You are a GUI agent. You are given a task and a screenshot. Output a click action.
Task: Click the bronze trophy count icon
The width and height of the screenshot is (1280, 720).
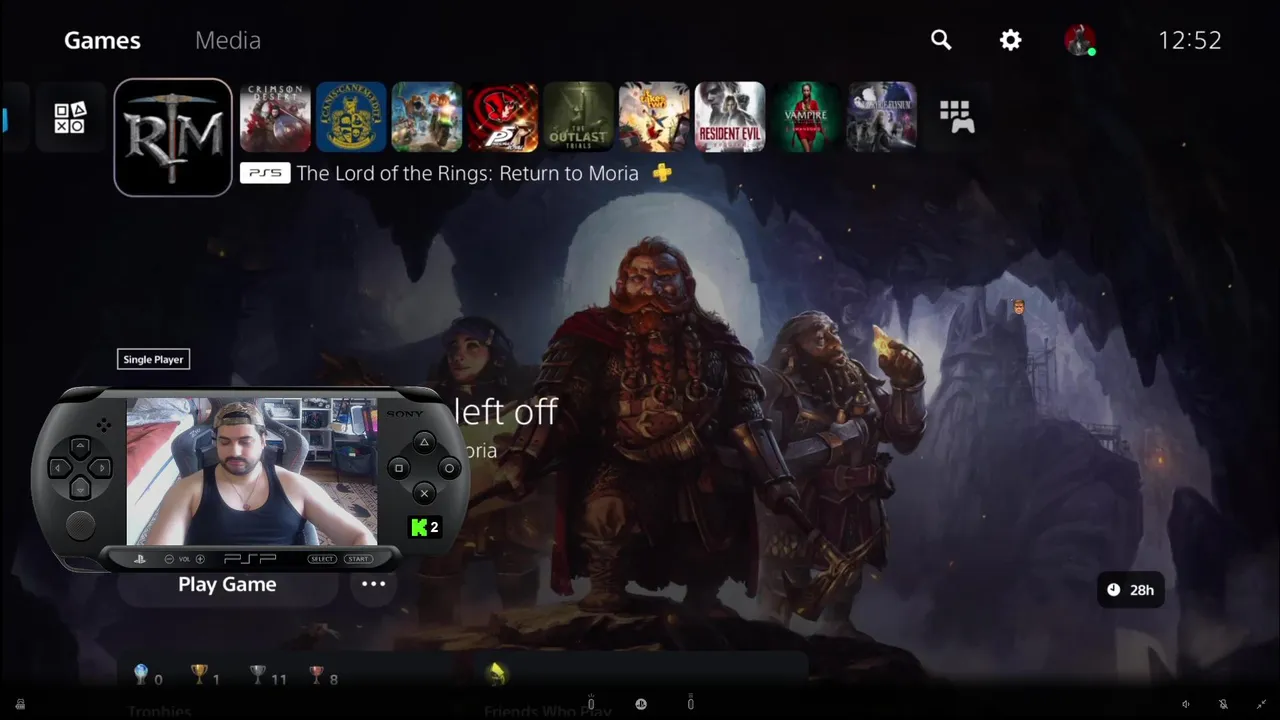pos(316,674)
